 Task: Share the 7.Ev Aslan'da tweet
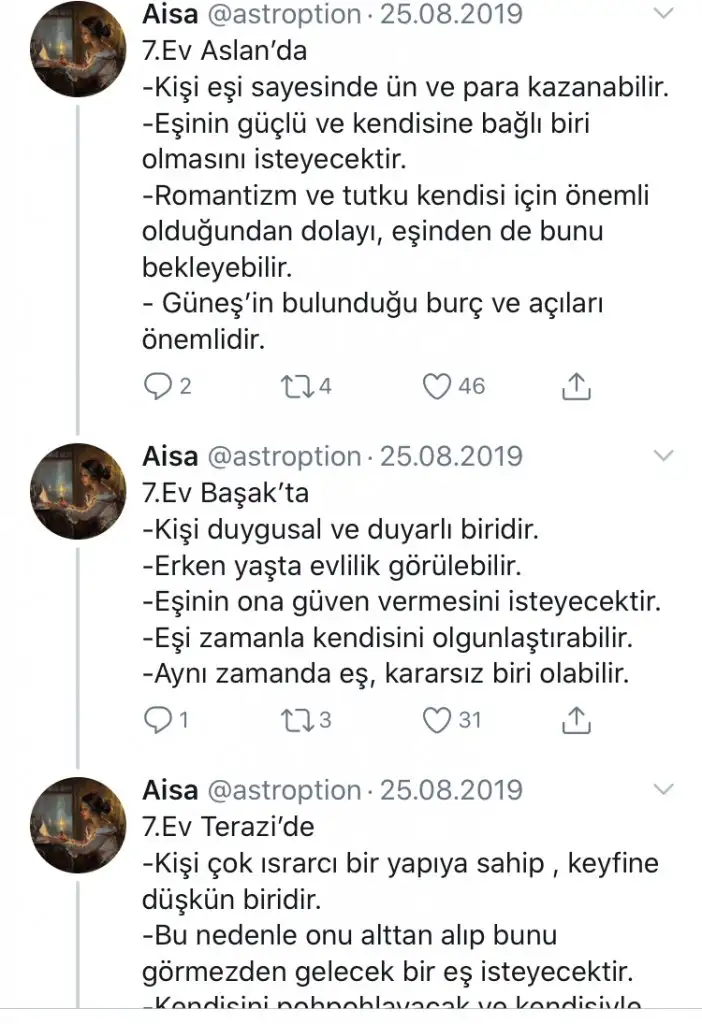tap(578, 386)
